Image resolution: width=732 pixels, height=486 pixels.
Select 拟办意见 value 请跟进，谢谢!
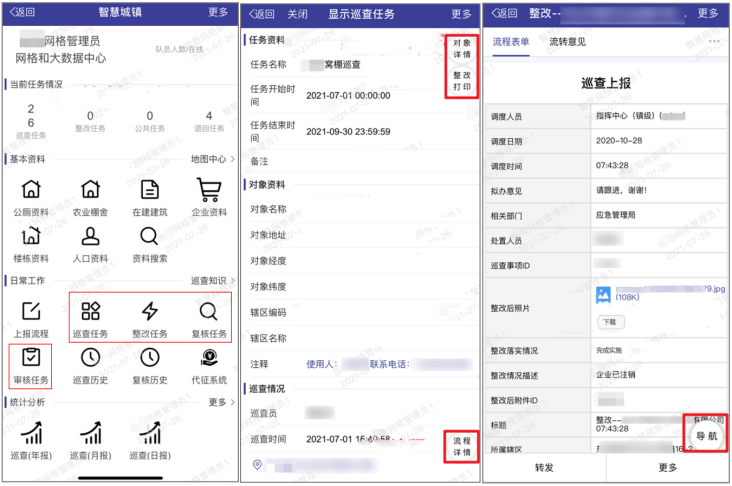tap(621, 190)
